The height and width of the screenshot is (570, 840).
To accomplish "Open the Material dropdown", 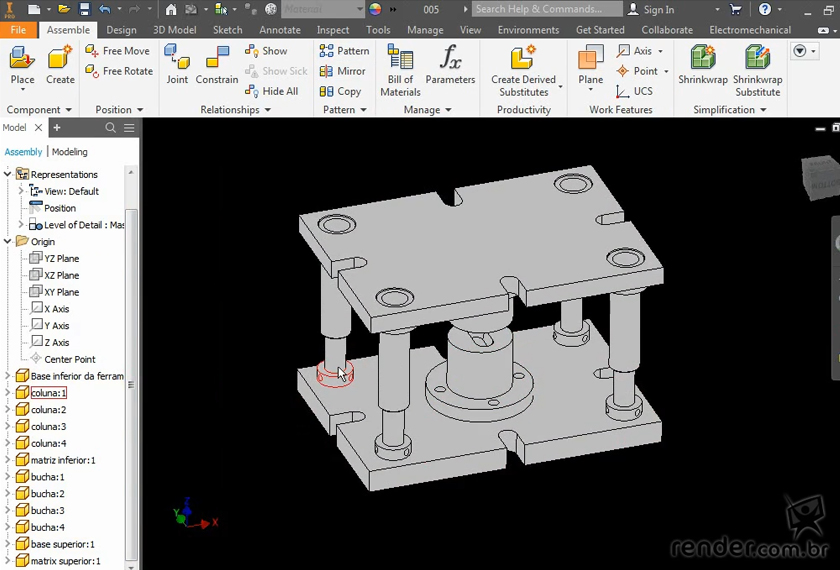I will pos(323,9).
